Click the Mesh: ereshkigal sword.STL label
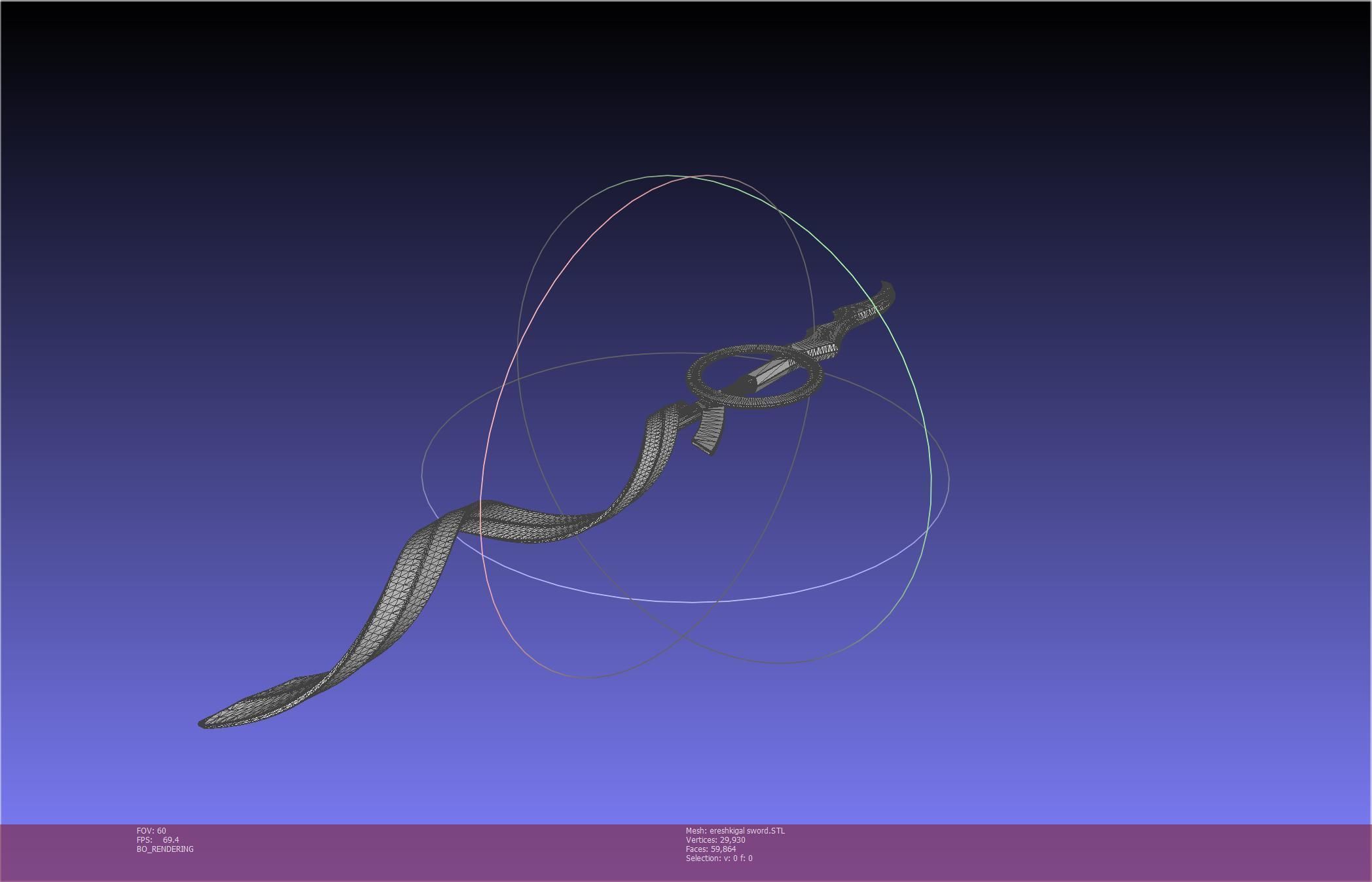1372x882 pixels. (735, 831)
